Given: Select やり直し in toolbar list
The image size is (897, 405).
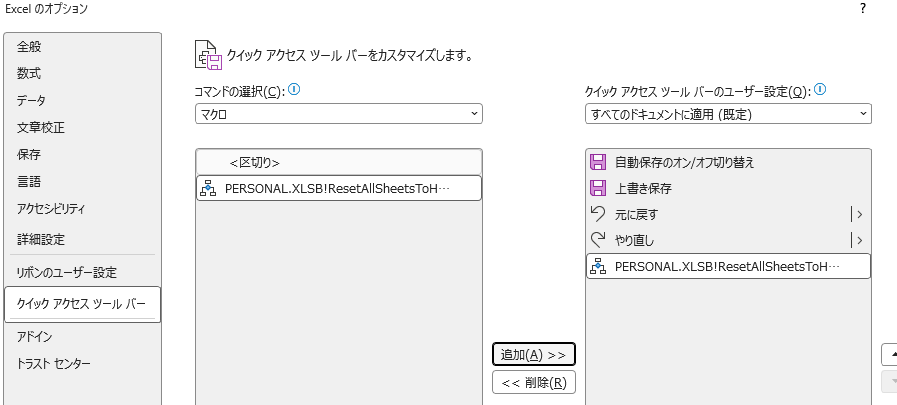Looking at the screenshot, I should click(x=728, y=240).
